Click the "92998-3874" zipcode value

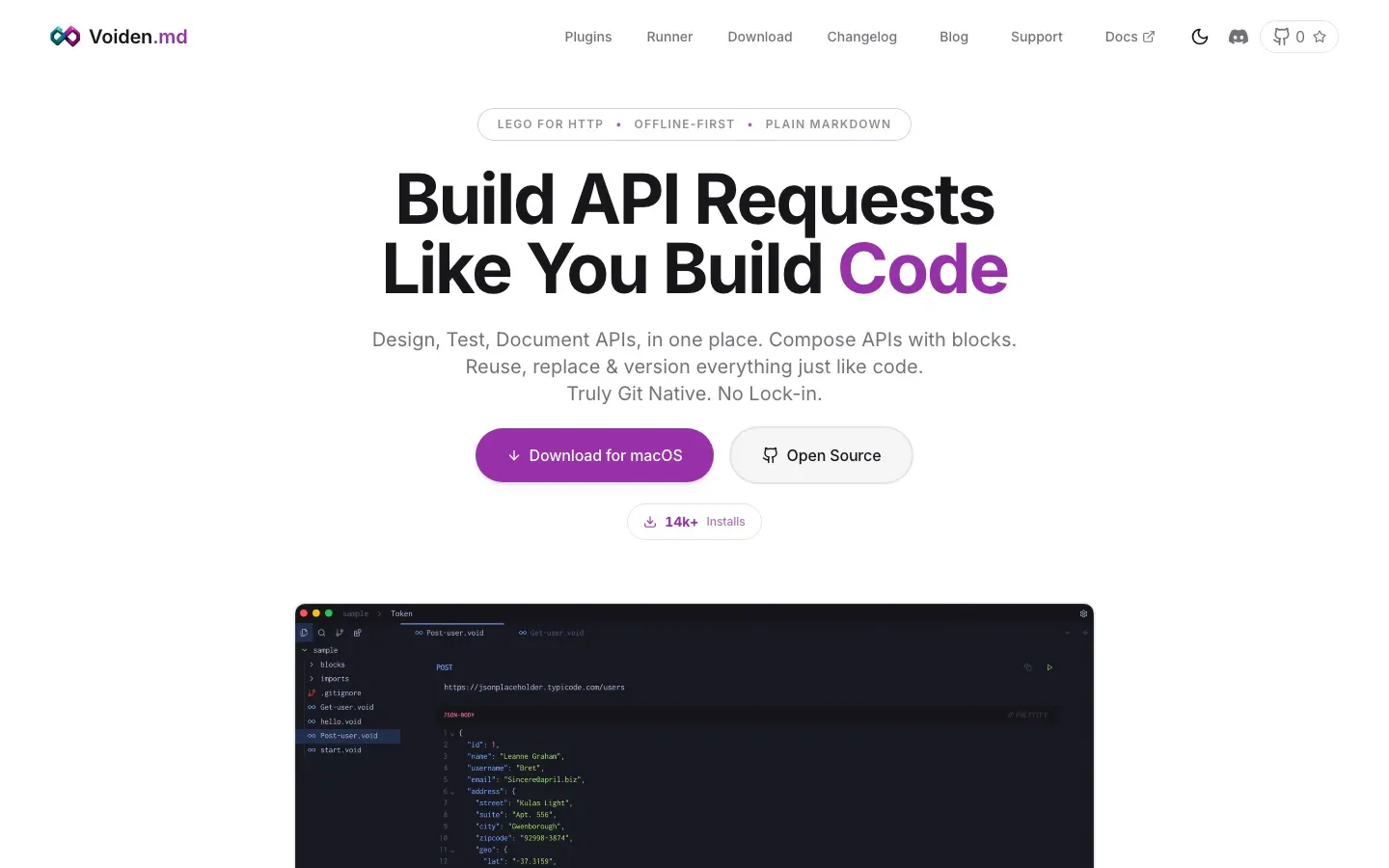pyautogui.click(x=545, y=838)
